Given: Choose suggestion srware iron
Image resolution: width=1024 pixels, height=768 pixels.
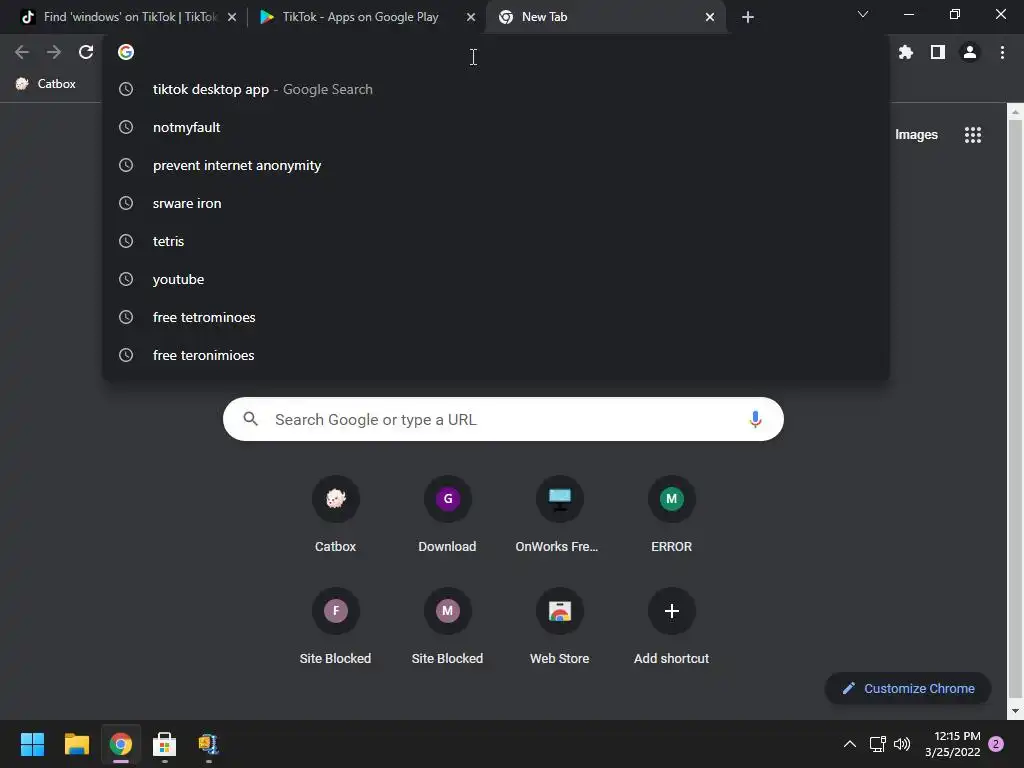Looking at the screenshot, I should (496, 203).
